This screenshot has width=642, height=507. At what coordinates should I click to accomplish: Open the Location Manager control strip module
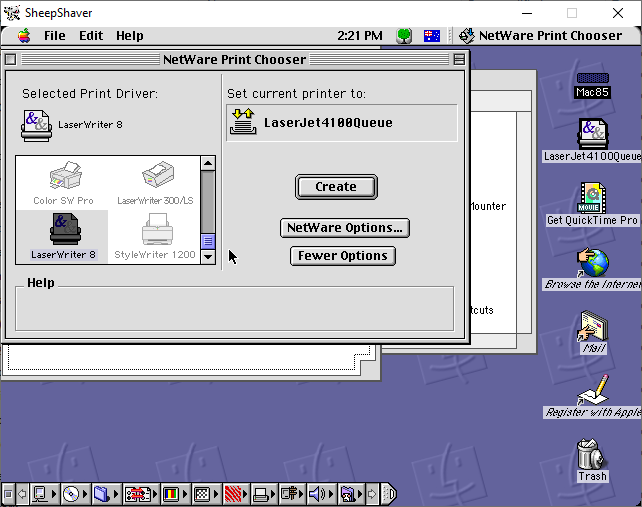tap(141, 494)
